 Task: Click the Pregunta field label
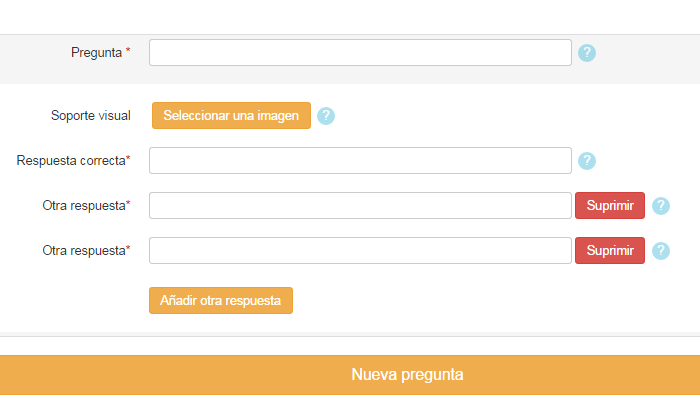pos(96,53)
